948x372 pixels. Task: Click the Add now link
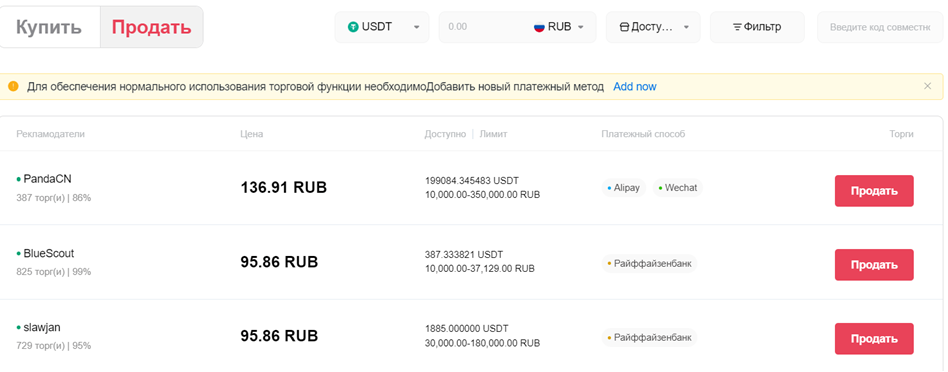(x=635, y=86)
